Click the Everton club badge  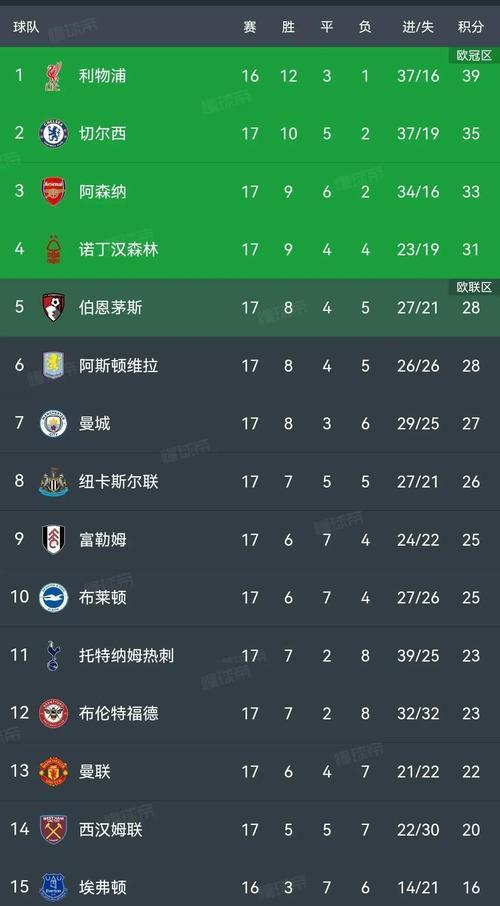tap(53, 888)
